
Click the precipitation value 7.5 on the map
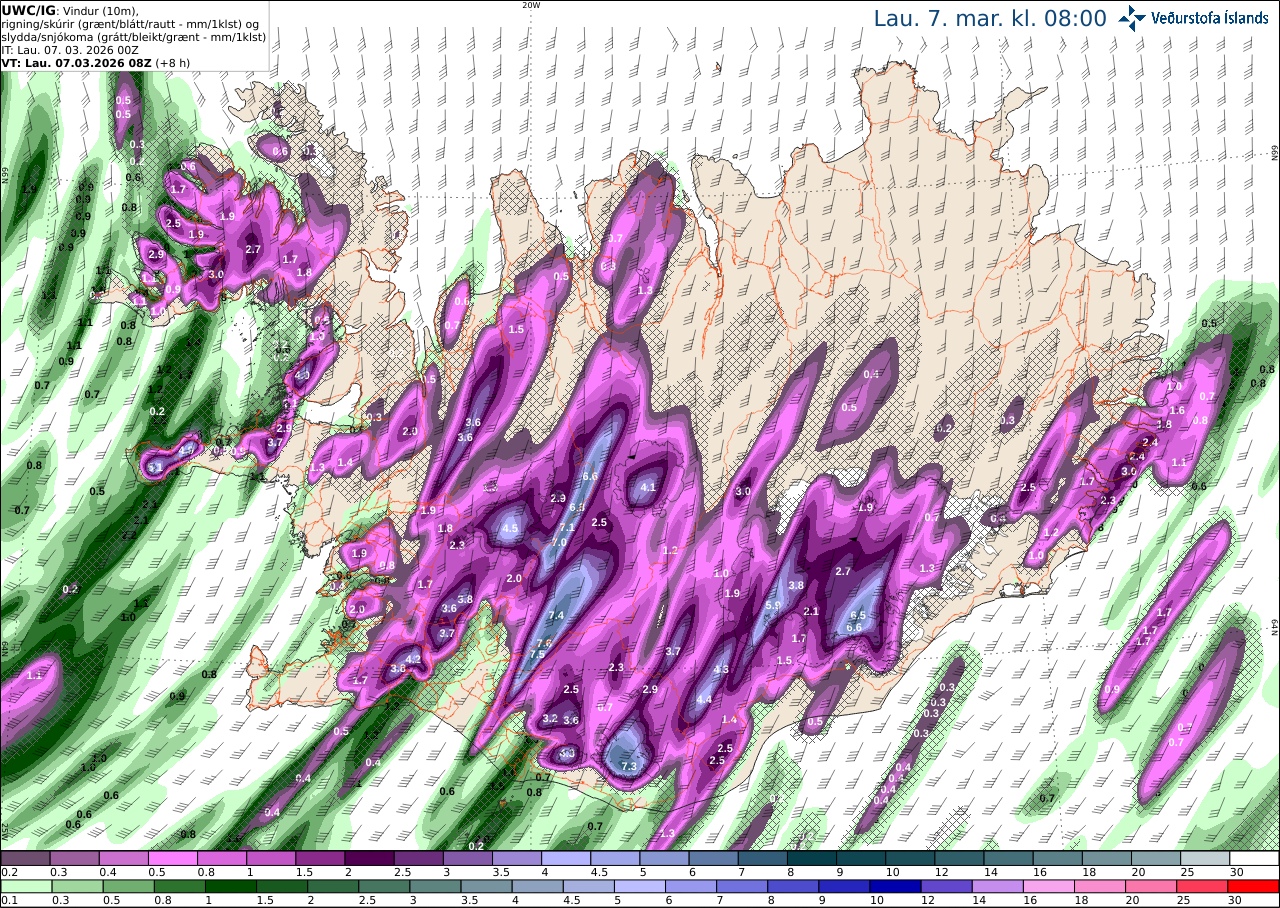537,654
